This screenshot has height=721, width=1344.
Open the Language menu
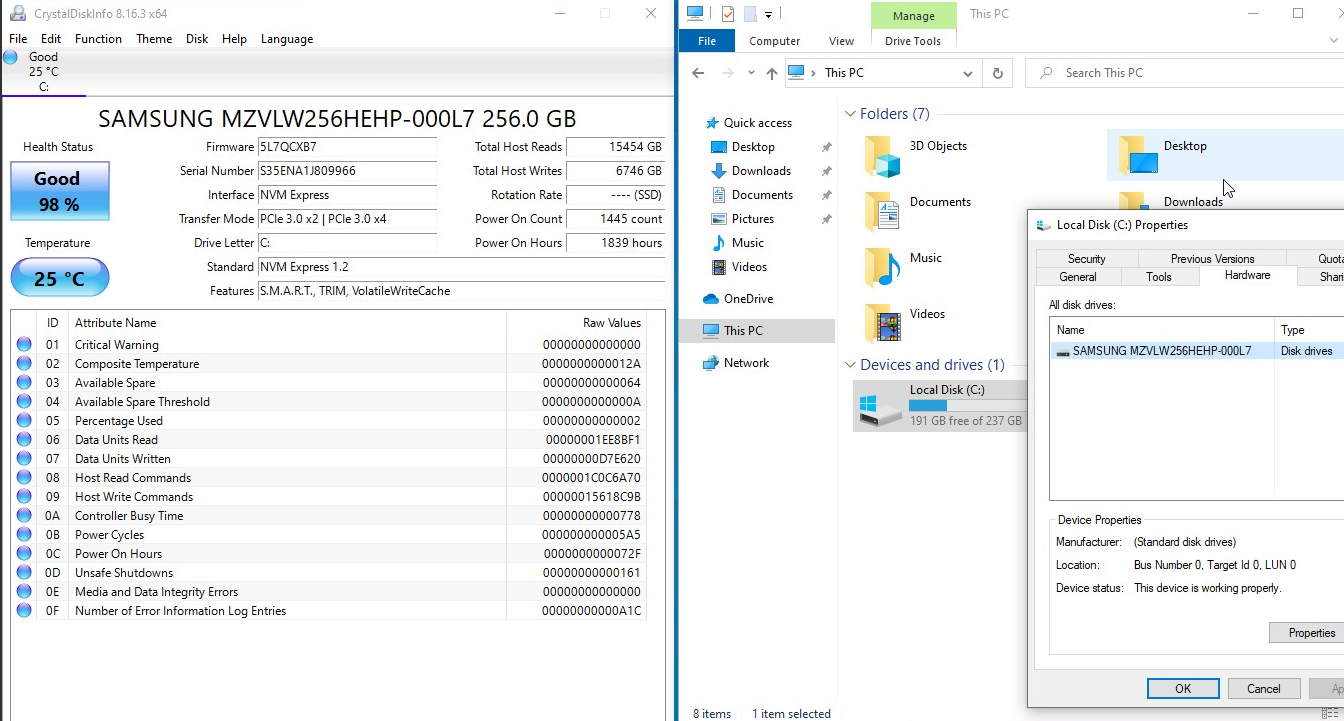pos(287,39)
